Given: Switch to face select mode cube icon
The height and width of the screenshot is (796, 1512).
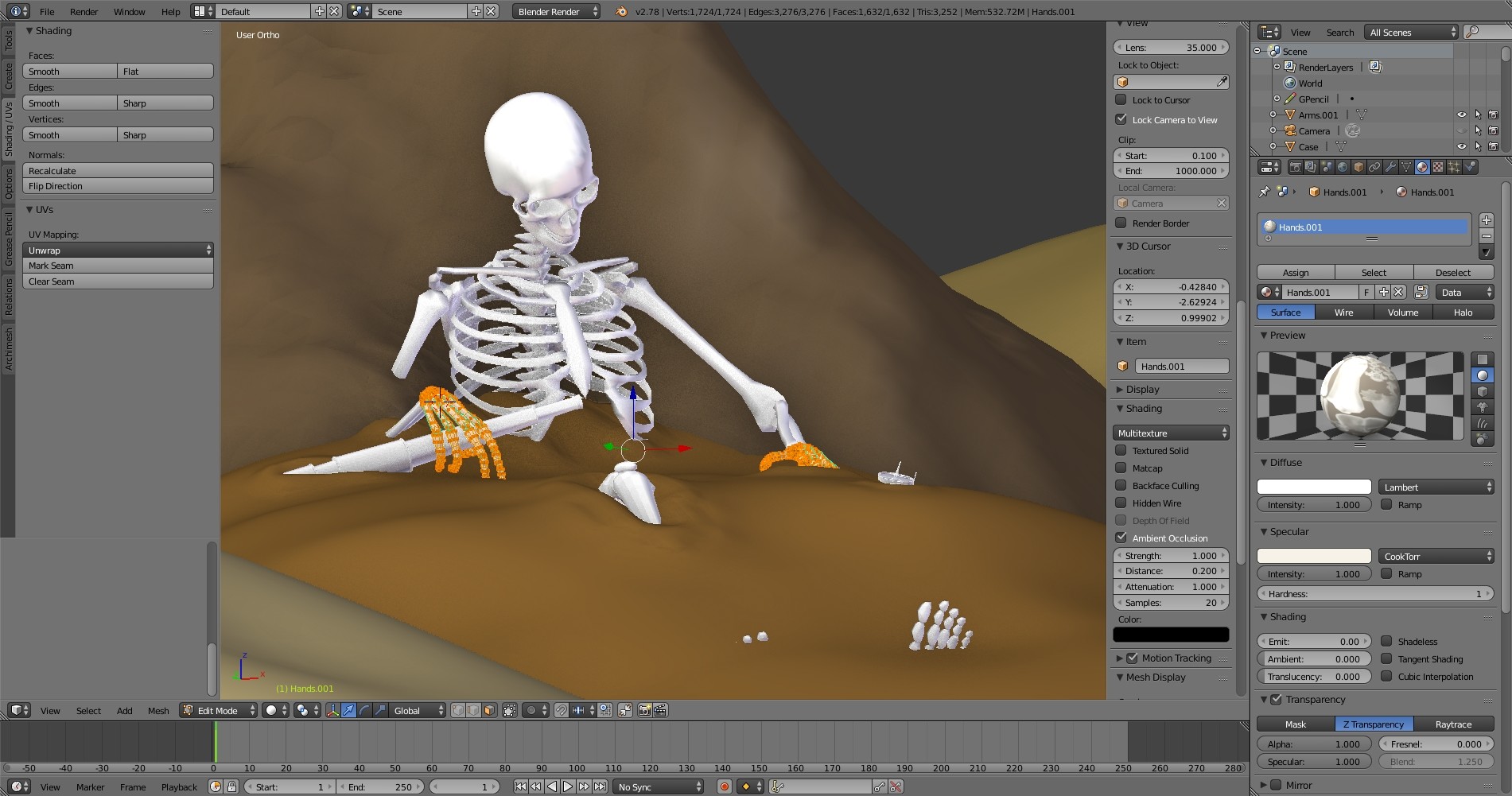Looking at the screenshot, I should (489, 710).
